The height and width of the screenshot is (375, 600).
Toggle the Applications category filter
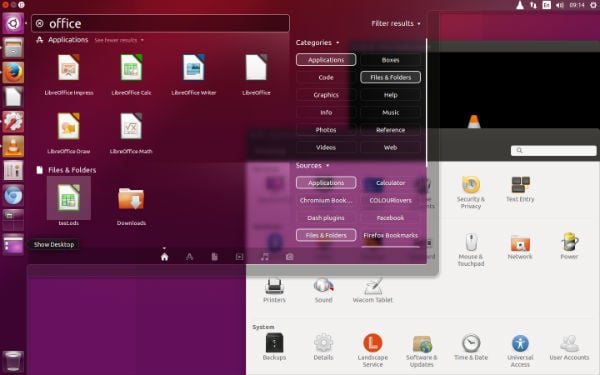326,60
